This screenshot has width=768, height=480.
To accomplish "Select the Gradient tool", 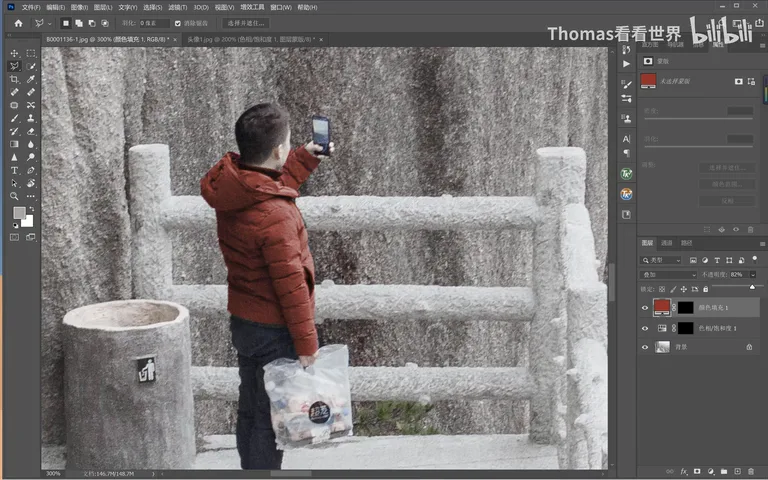I will tap(14, 144).
